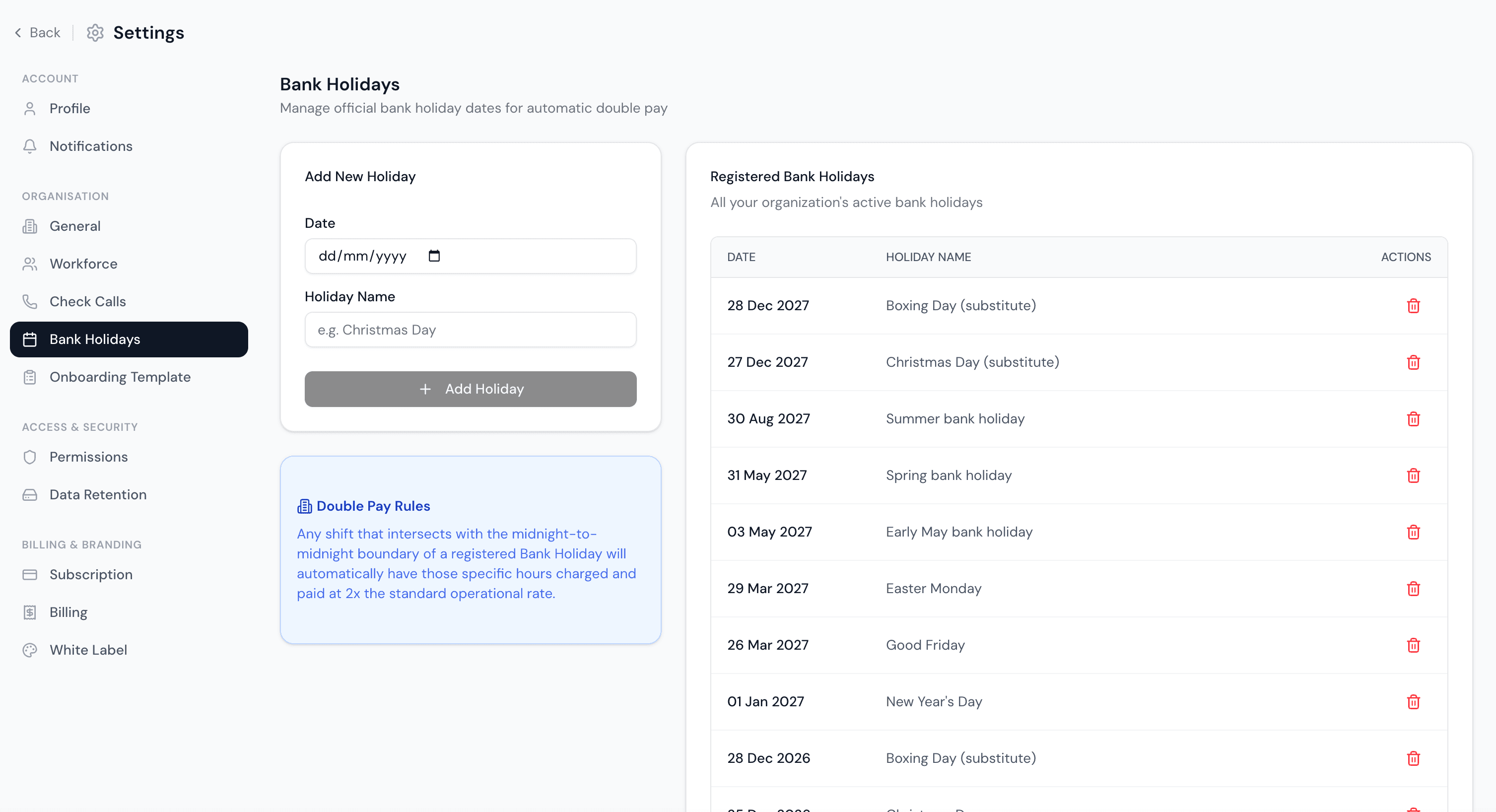Viewport: 1496px width, 812px height.
Task: Click the Permissions shield icon
Action: tap(30, 457)
